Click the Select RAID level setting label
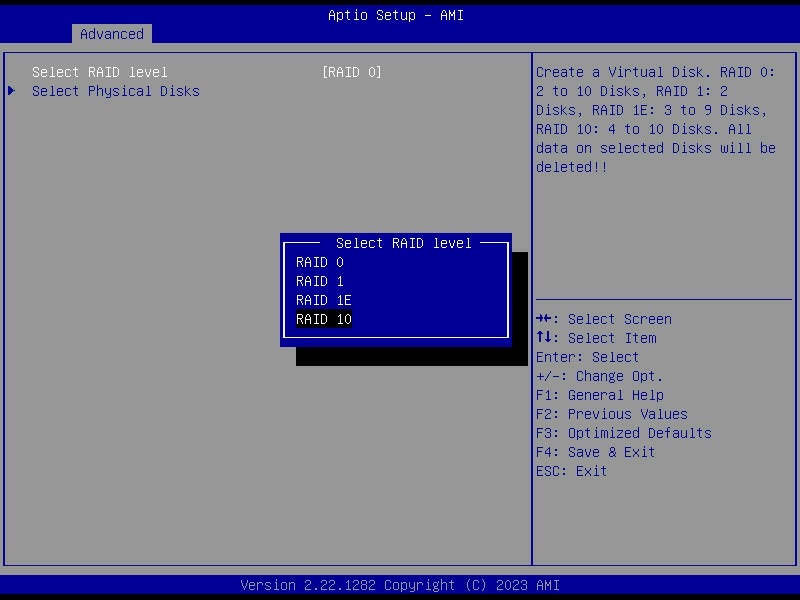The width and height of the screenshot is (800, 600). (x=99, y=72)
